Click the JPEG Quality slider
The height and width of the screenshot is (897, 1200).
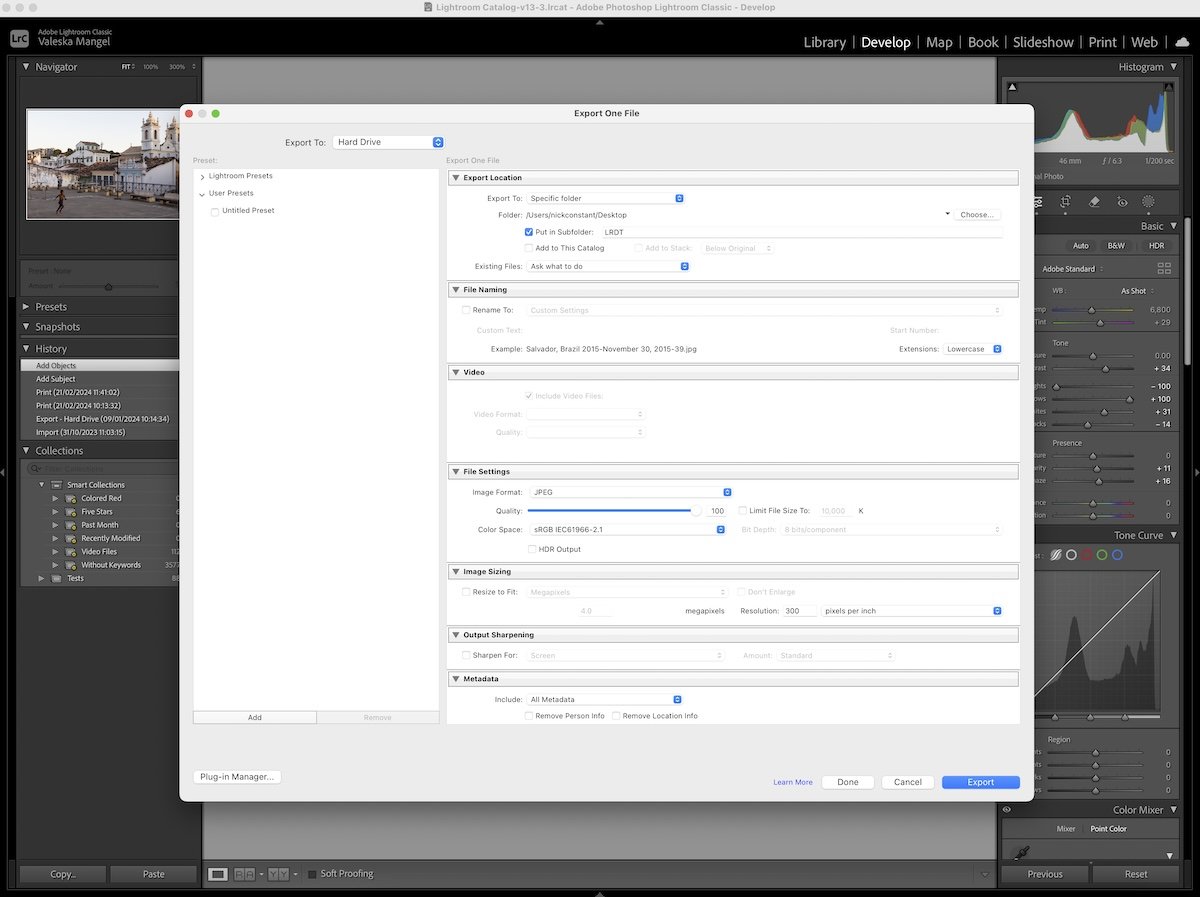pos(612,511)
